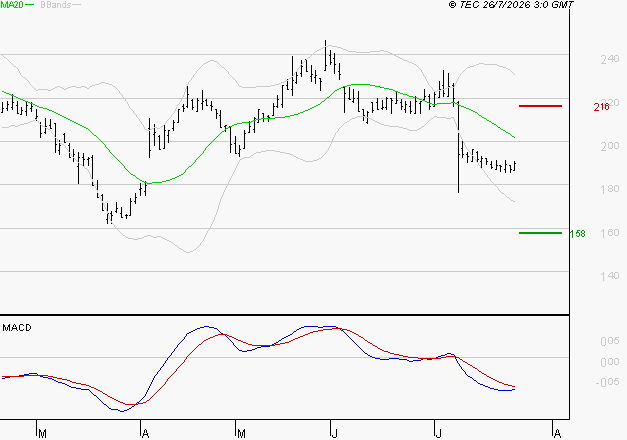Image resolution: width=627 pixels, height=440 pixels.
Task: Click the second M month marker
Action: (241, 433)
